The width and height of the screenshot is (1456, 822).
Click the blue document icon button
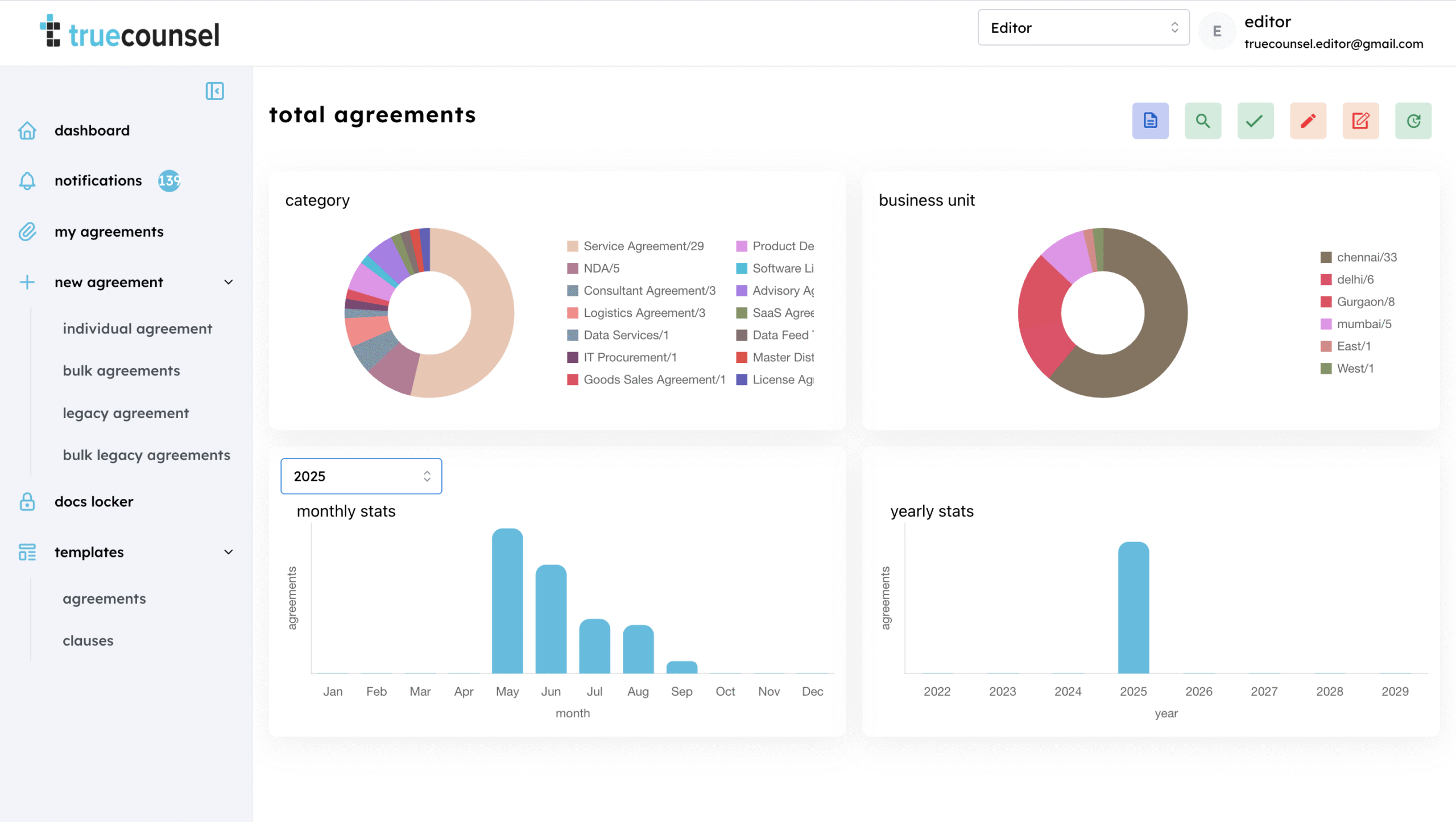pyautogui.click(x=1150, y=121)
